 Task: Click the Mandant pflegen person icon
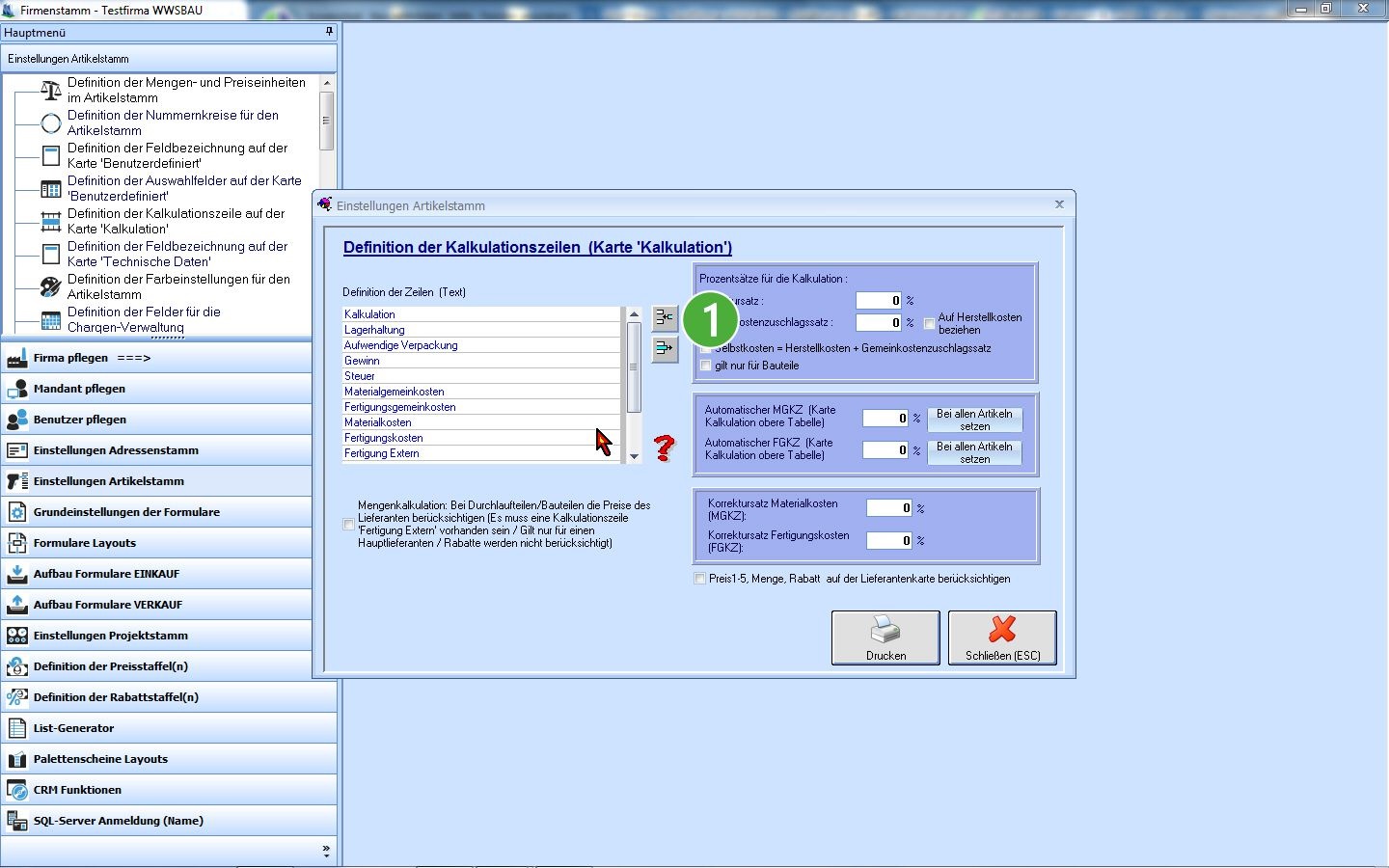pos(17,389)
